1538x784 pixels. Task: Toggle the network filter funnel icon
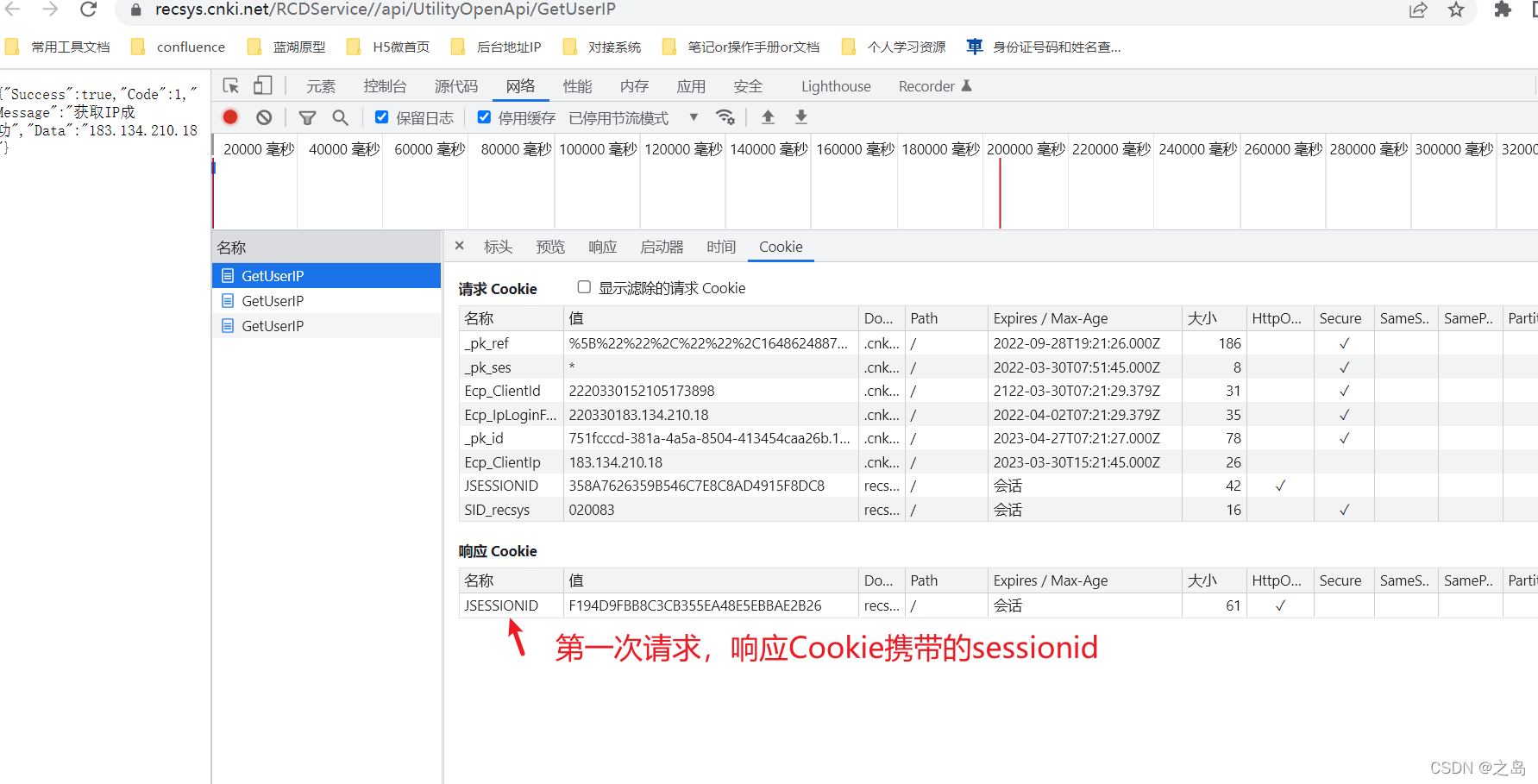(307, 117)
